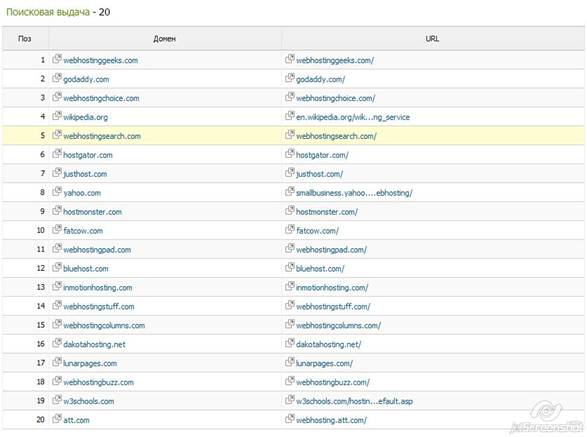Open the fatcow.com domain link
This screenshot has width=587, height=437.
[x=83, y=231]
